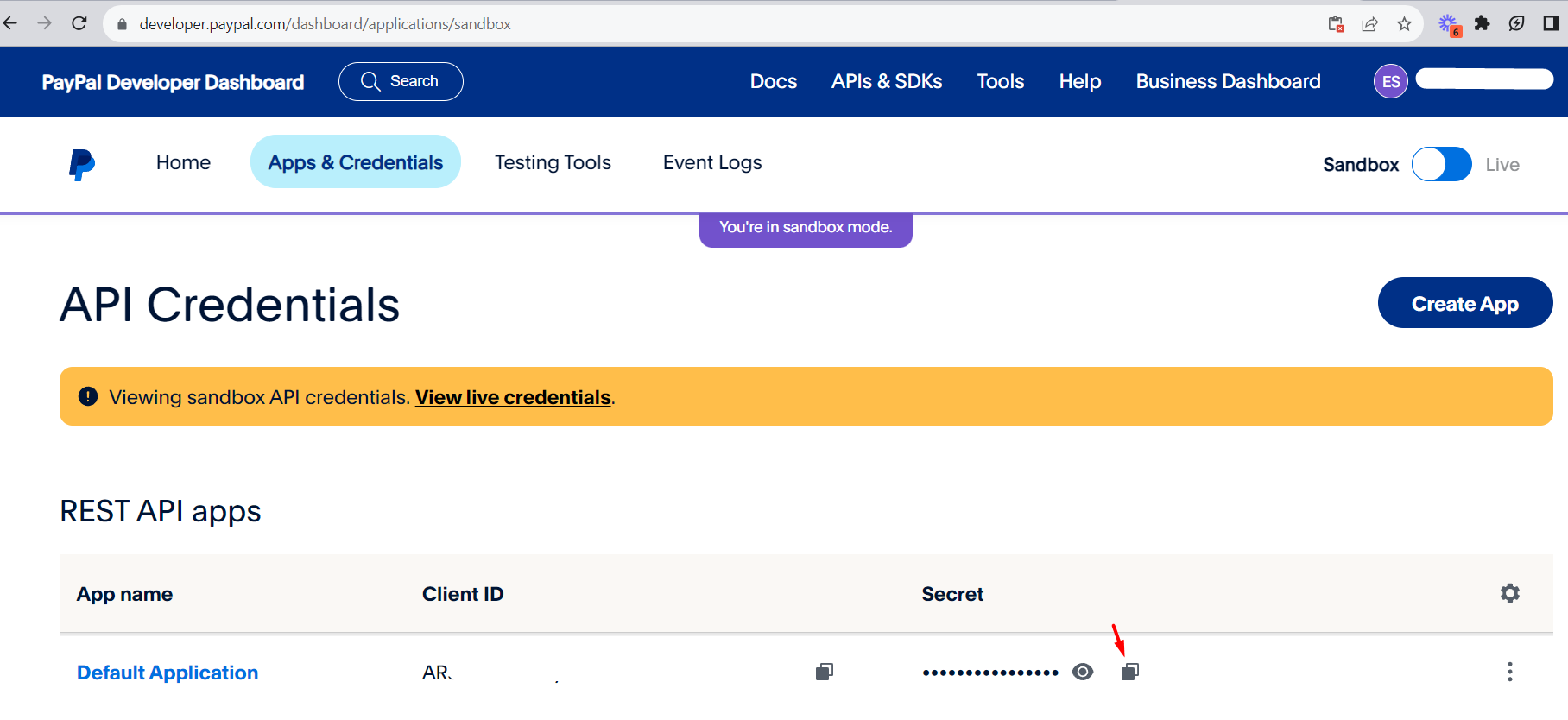Click the browser address bar URL
The height and width of the screenshot is (720, 1568).
tap(326, 24)
